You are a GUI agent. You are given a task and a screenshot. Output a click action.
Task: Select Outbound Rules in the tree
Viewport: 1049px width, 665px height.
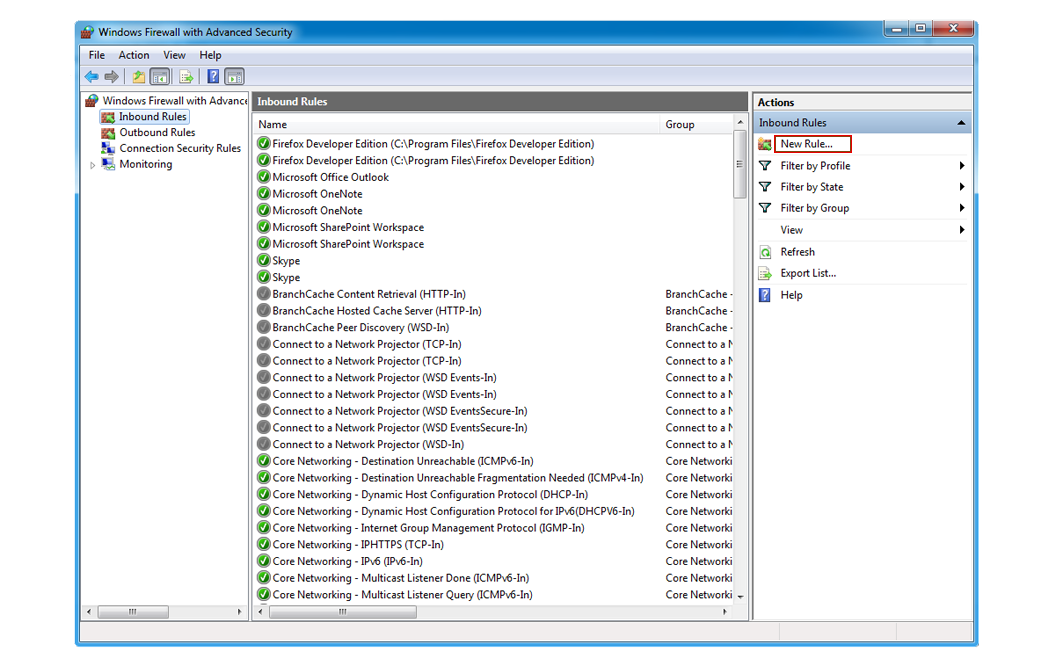tap(157, 133)
